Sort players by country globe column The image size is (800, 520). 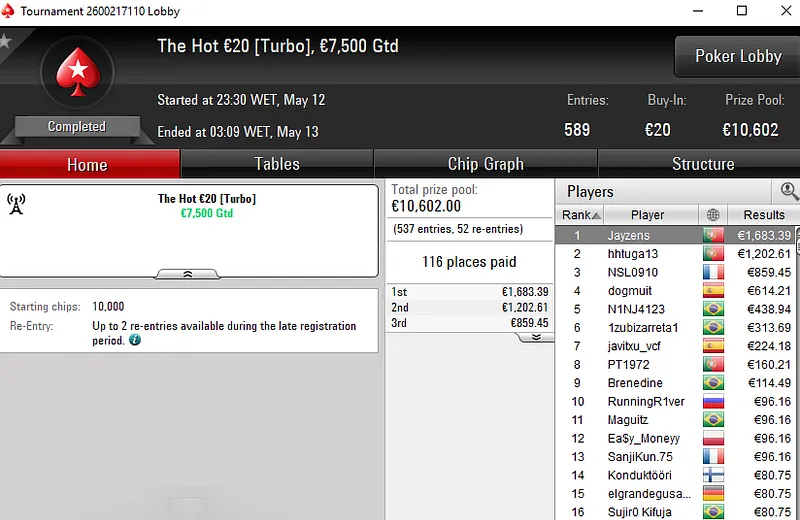[x=713, y=215]
